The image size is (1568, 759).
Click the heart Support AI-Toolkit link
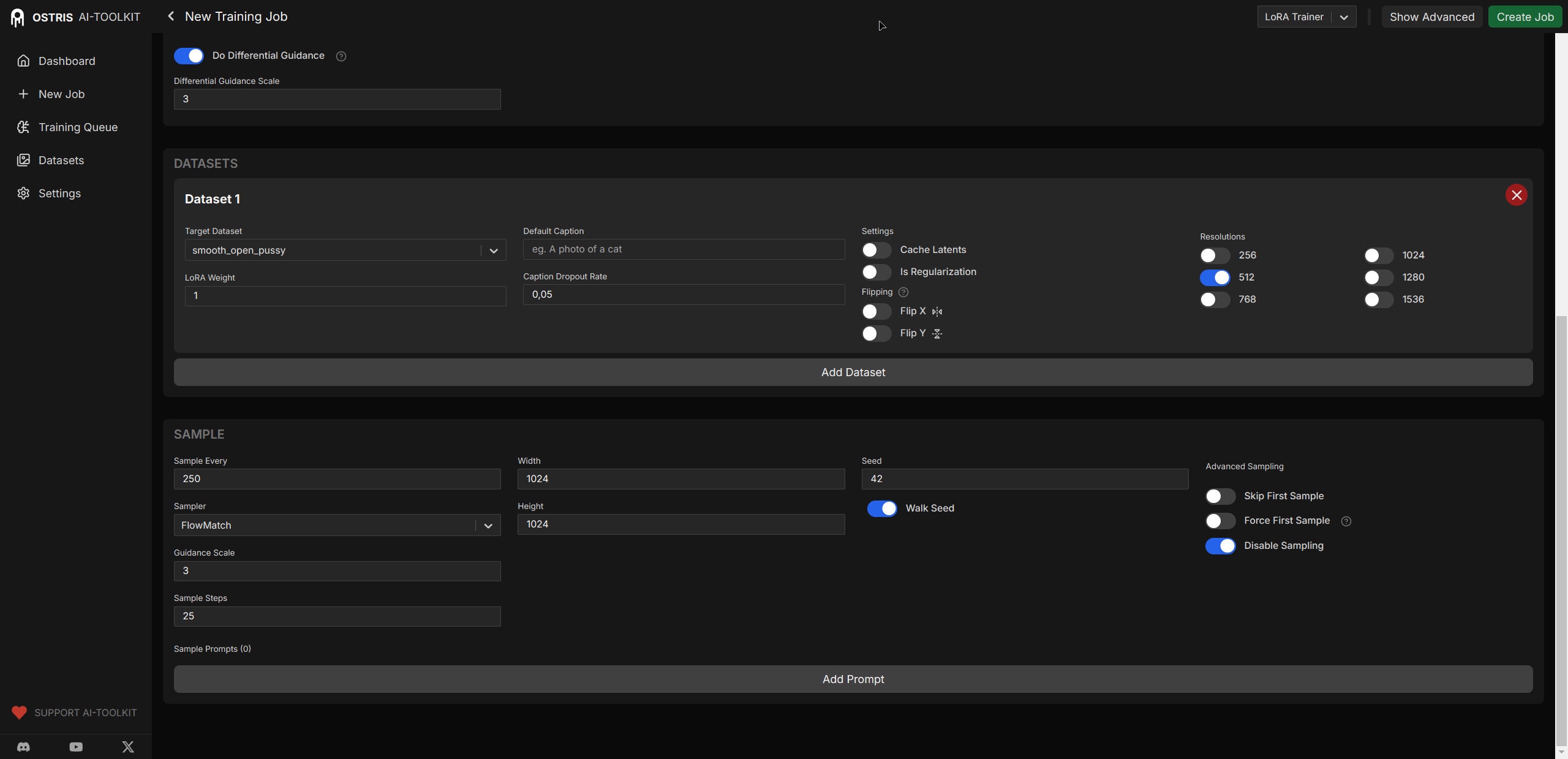click(x=73, y=712)
